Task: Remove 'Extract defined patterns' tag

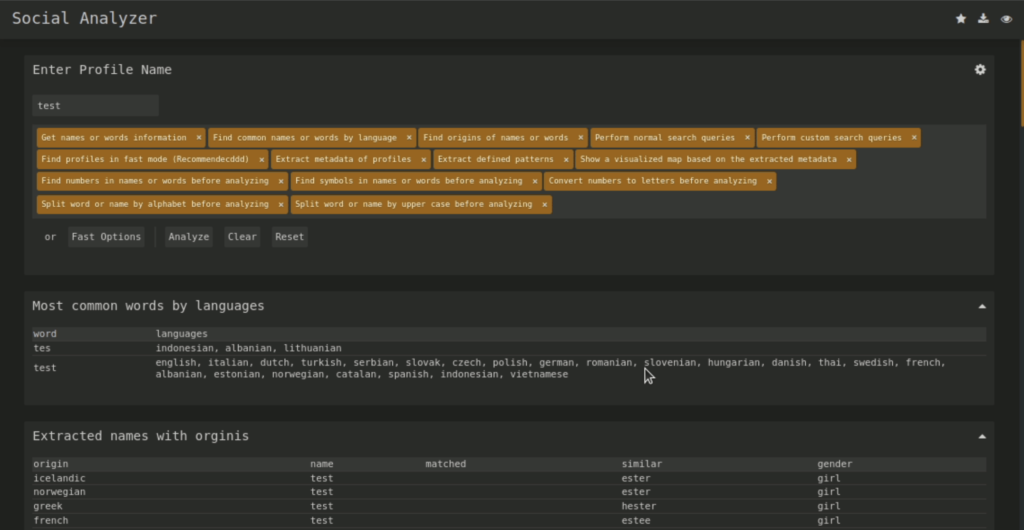Action: (x=566, y=160)
